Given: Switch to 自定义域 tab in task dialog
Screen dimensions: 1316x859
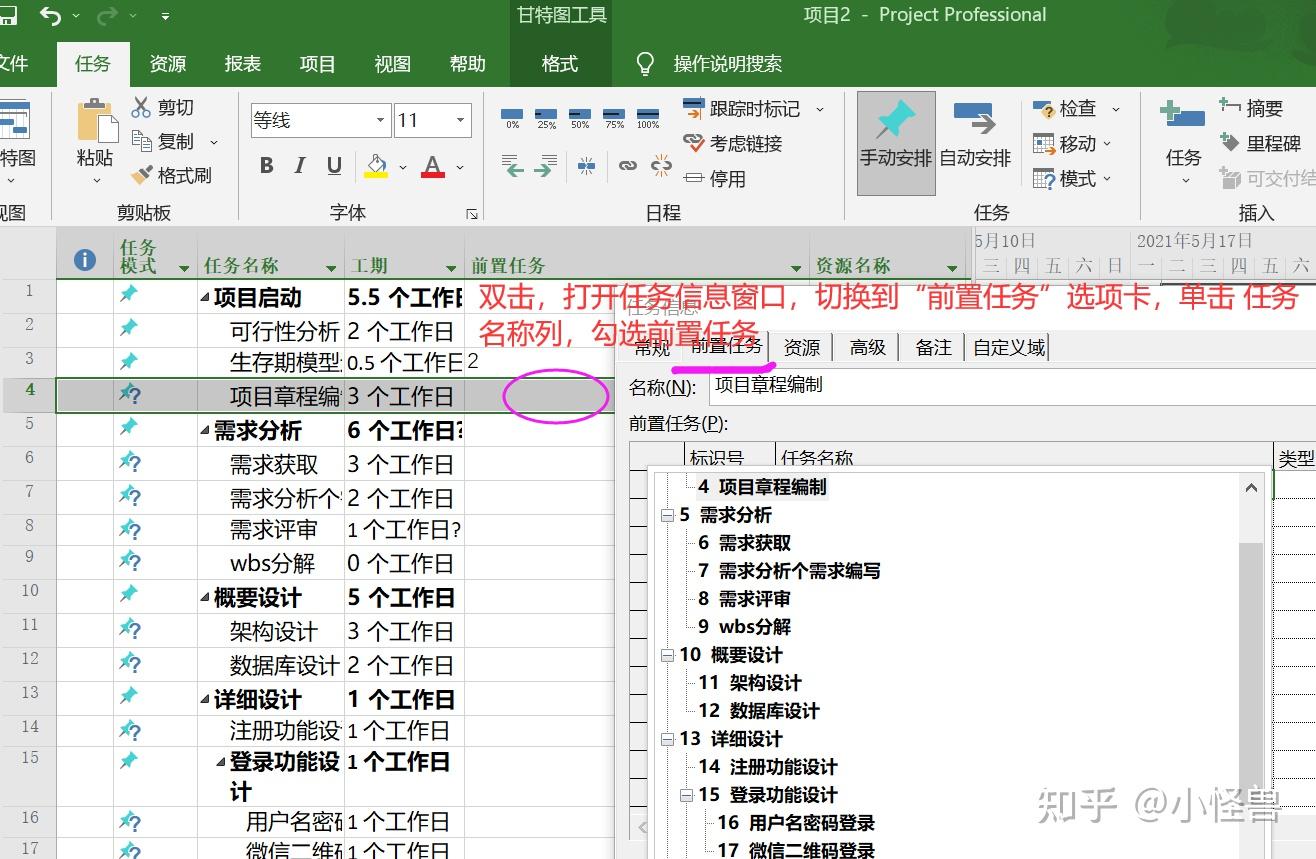Looking at the screenshot, I should pos(1009,347).
